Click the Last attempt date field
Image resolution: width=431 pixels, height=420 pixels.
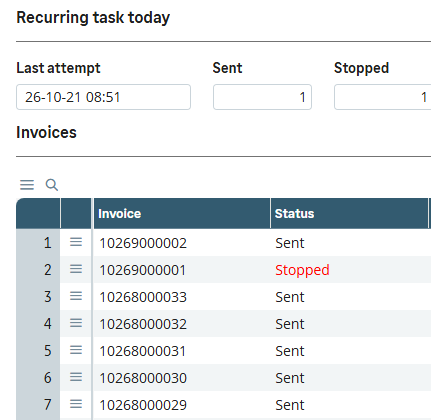pos(103,97)
